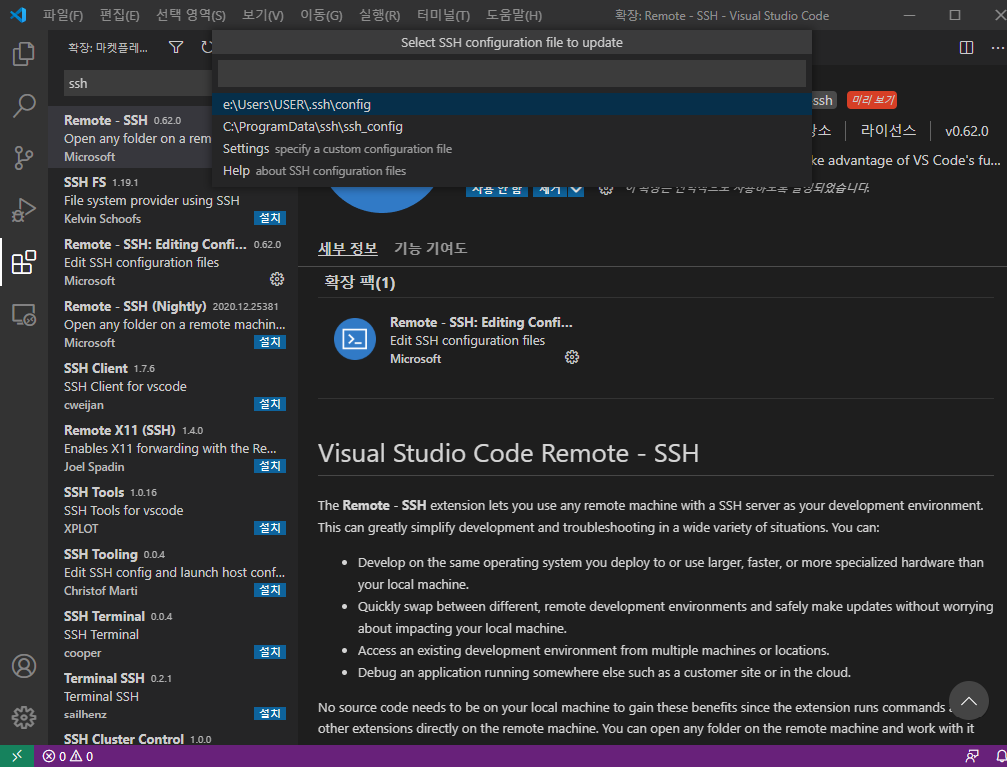Open the 파일(F) menu
The image size is (1007, 767).
tap(63, 15)
